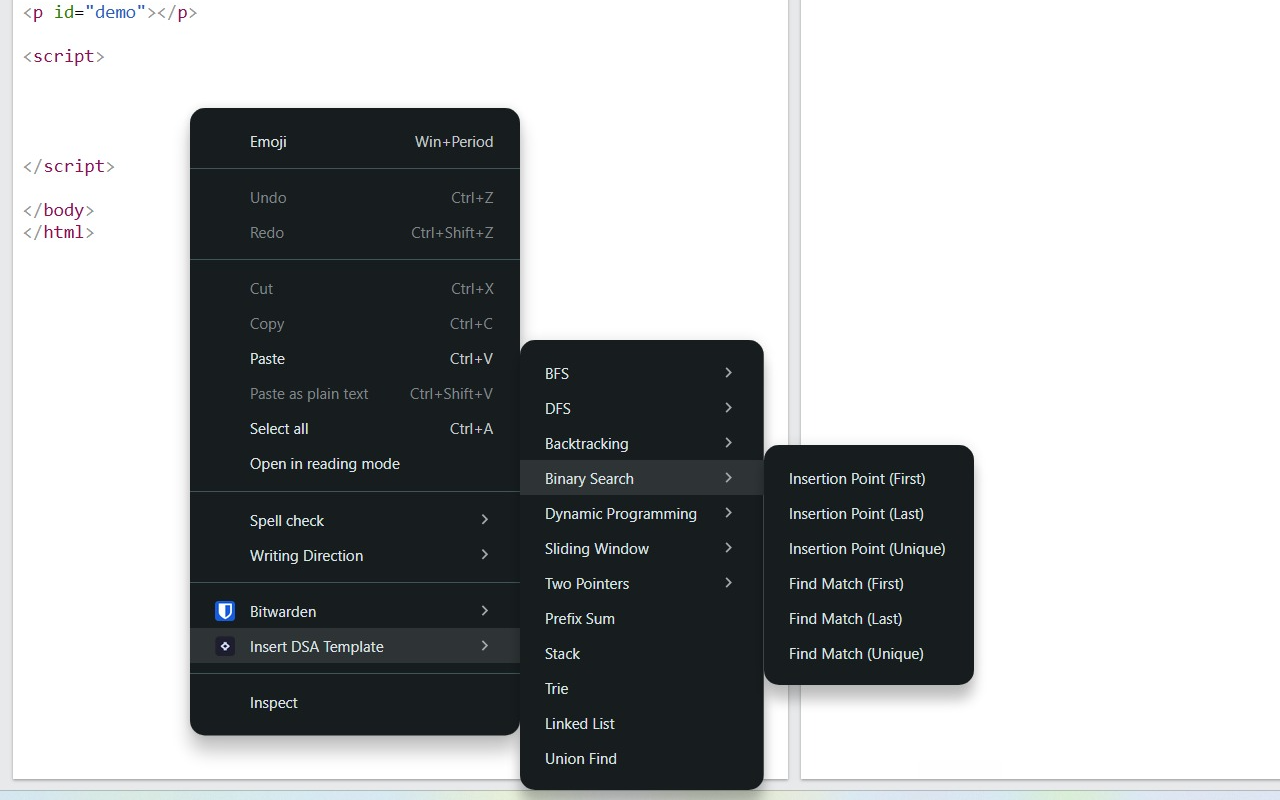1280x800 pixels.
Task: Select the Two Pointers entry
Action: coord(642,584)
